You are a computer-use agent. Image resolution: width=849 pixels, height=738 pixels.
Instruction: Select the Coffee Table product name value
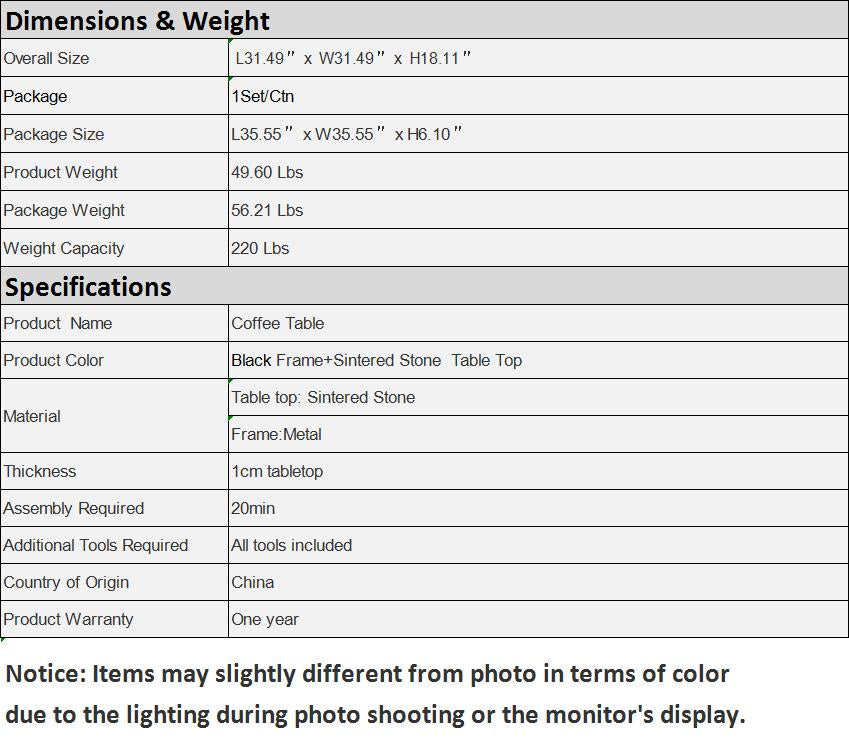(x=278, y=324)
